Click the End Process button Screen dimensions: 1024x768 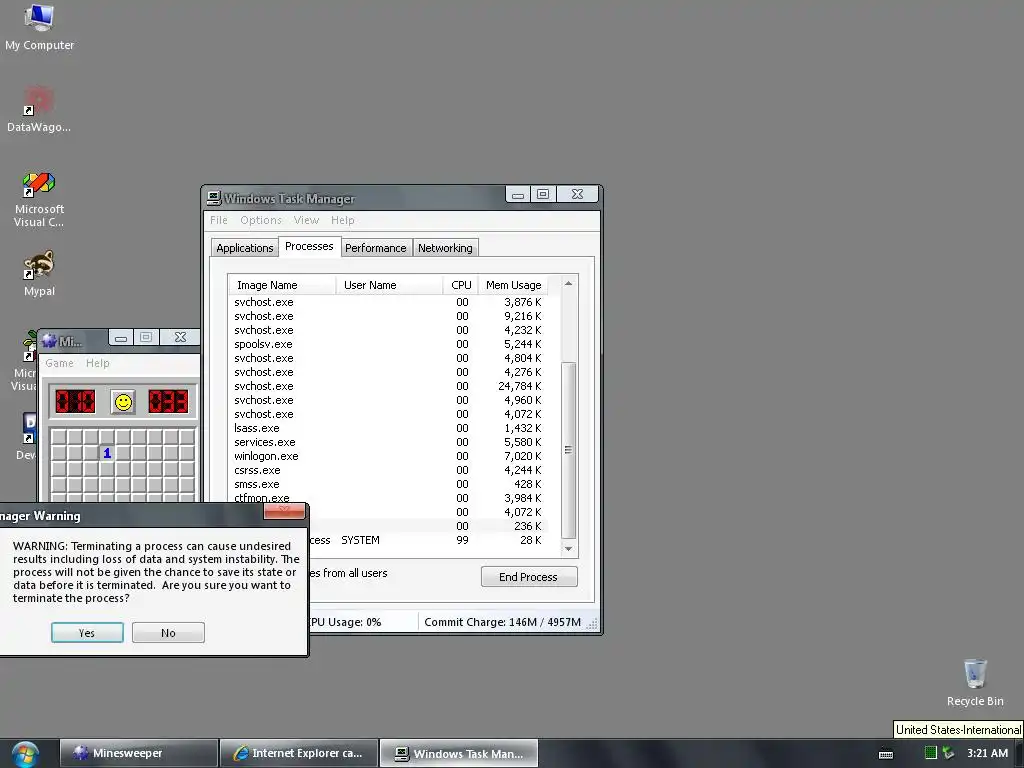pos(529,577)
